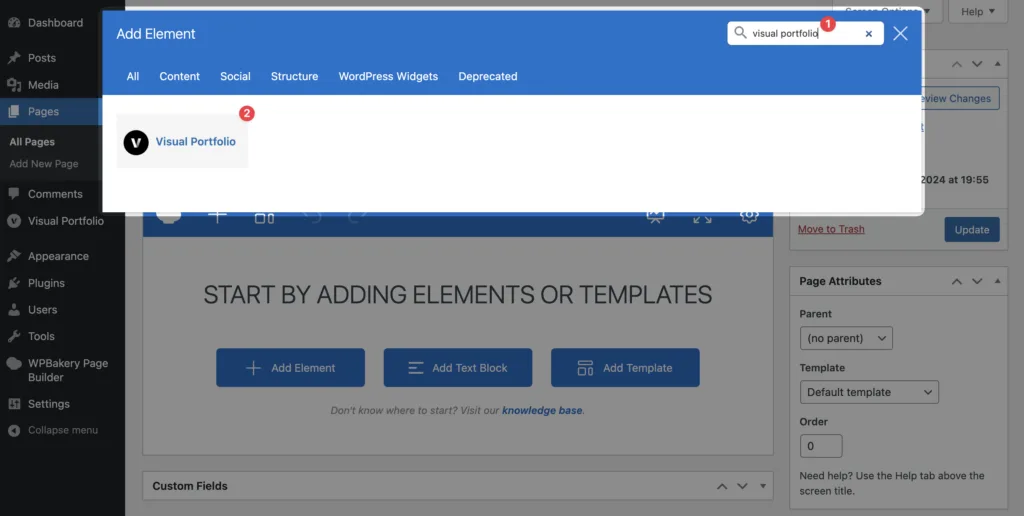Open the Posts menu icon

pos(14,58)
